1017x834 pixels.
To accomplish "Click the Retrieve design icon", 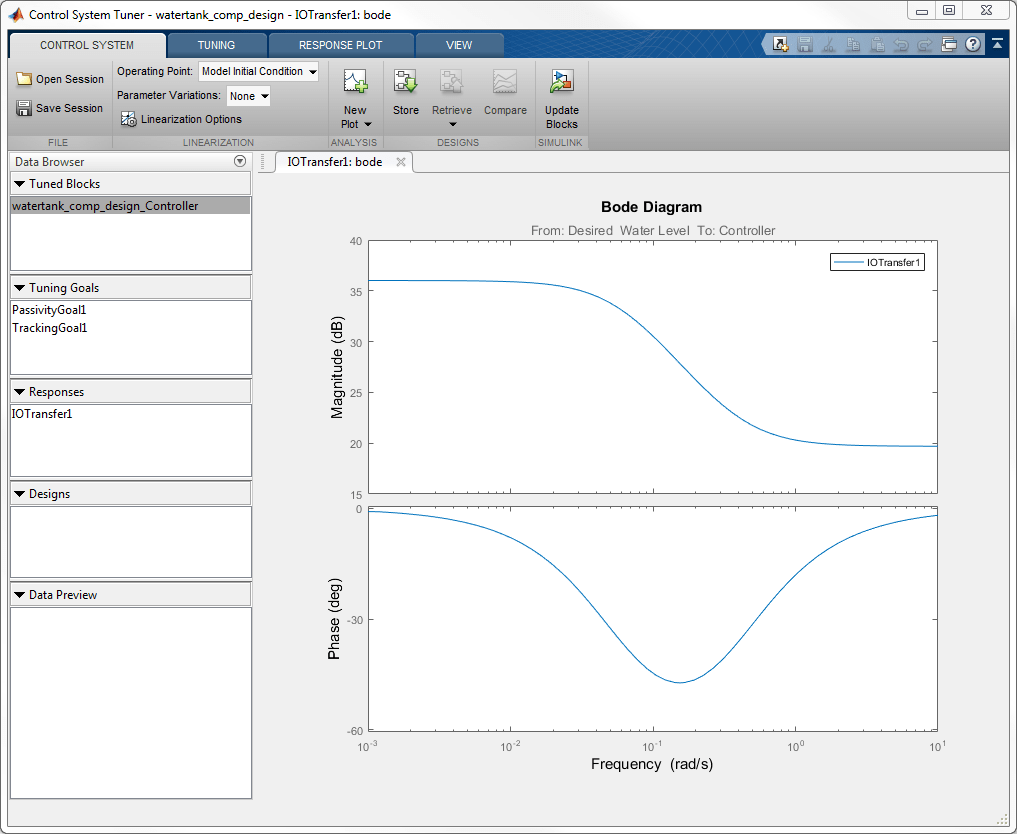I will point(451,84).
